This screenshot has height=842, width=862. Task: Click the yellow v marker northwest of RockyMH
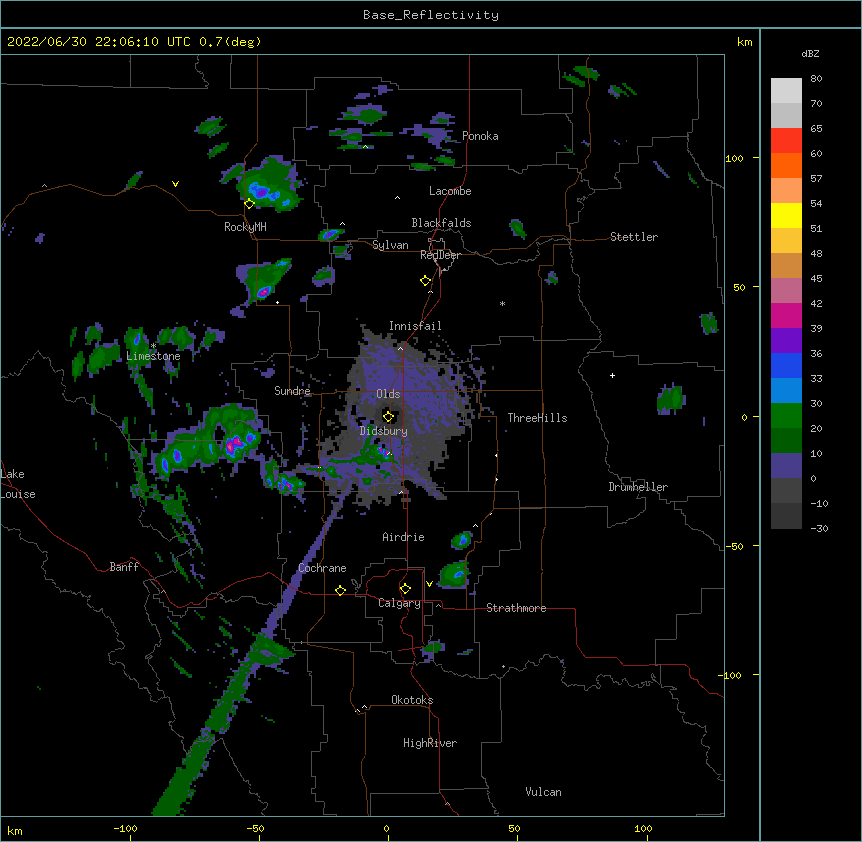[175, 184]
